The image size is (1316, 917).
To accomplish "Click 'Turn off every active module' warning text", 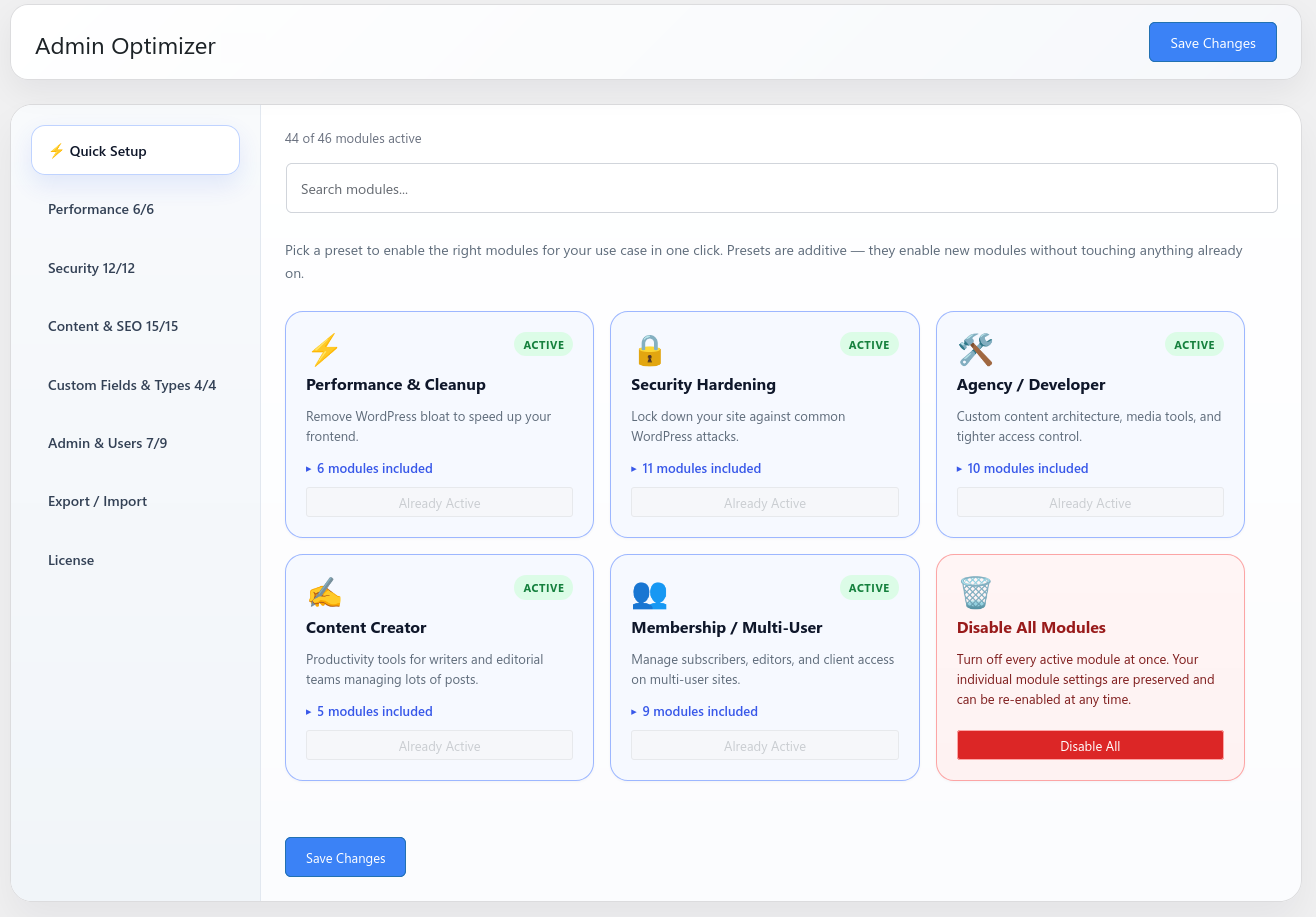I will pyautogui.click(x=1086, y=679).
